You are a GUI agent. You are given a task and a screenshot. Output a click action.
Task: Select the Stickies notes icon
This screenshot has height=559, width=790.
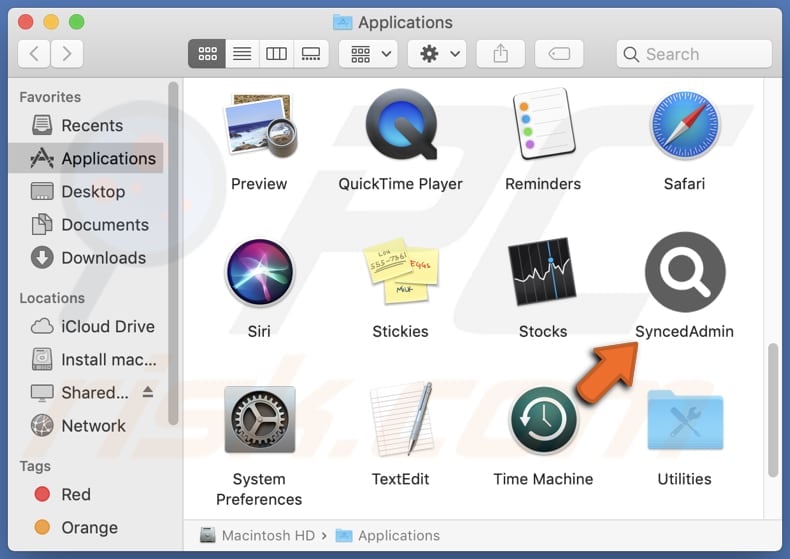coord(401,271)
